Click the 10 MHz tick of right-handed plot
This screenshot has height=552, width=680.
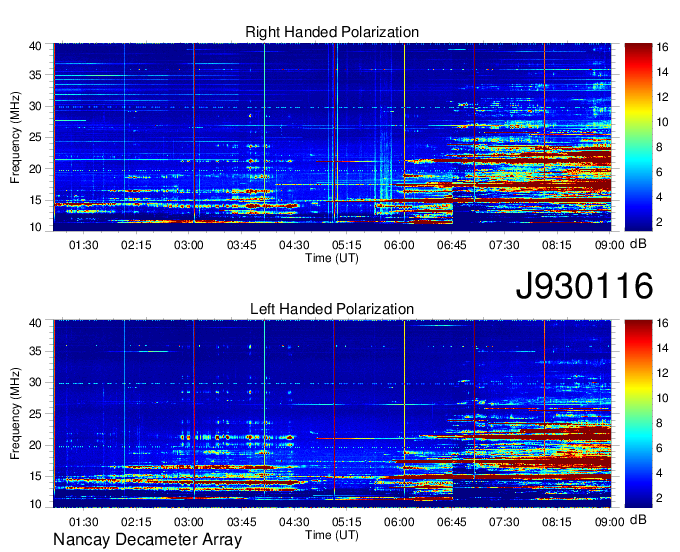(x=35, y=227)
